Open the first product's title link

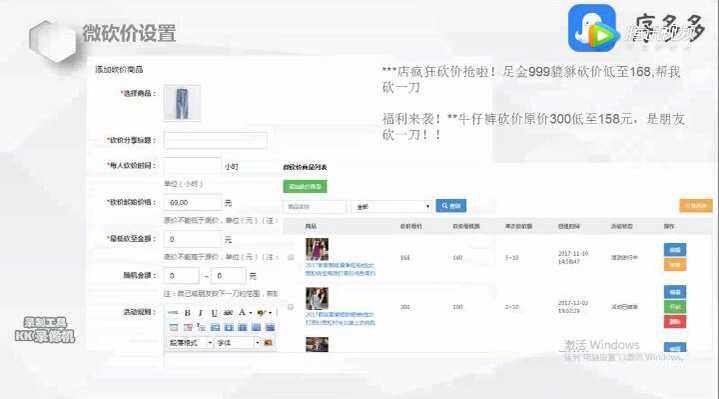[x=340, y=269]
